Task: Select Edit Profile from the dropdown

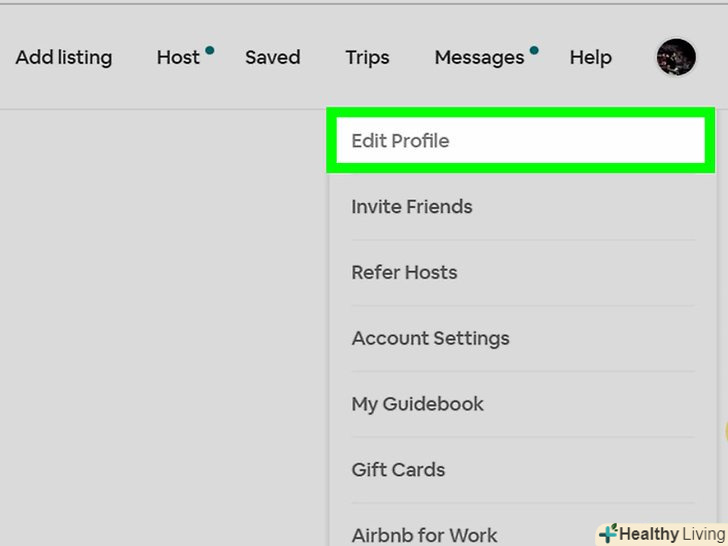Action: click(400, 141)
